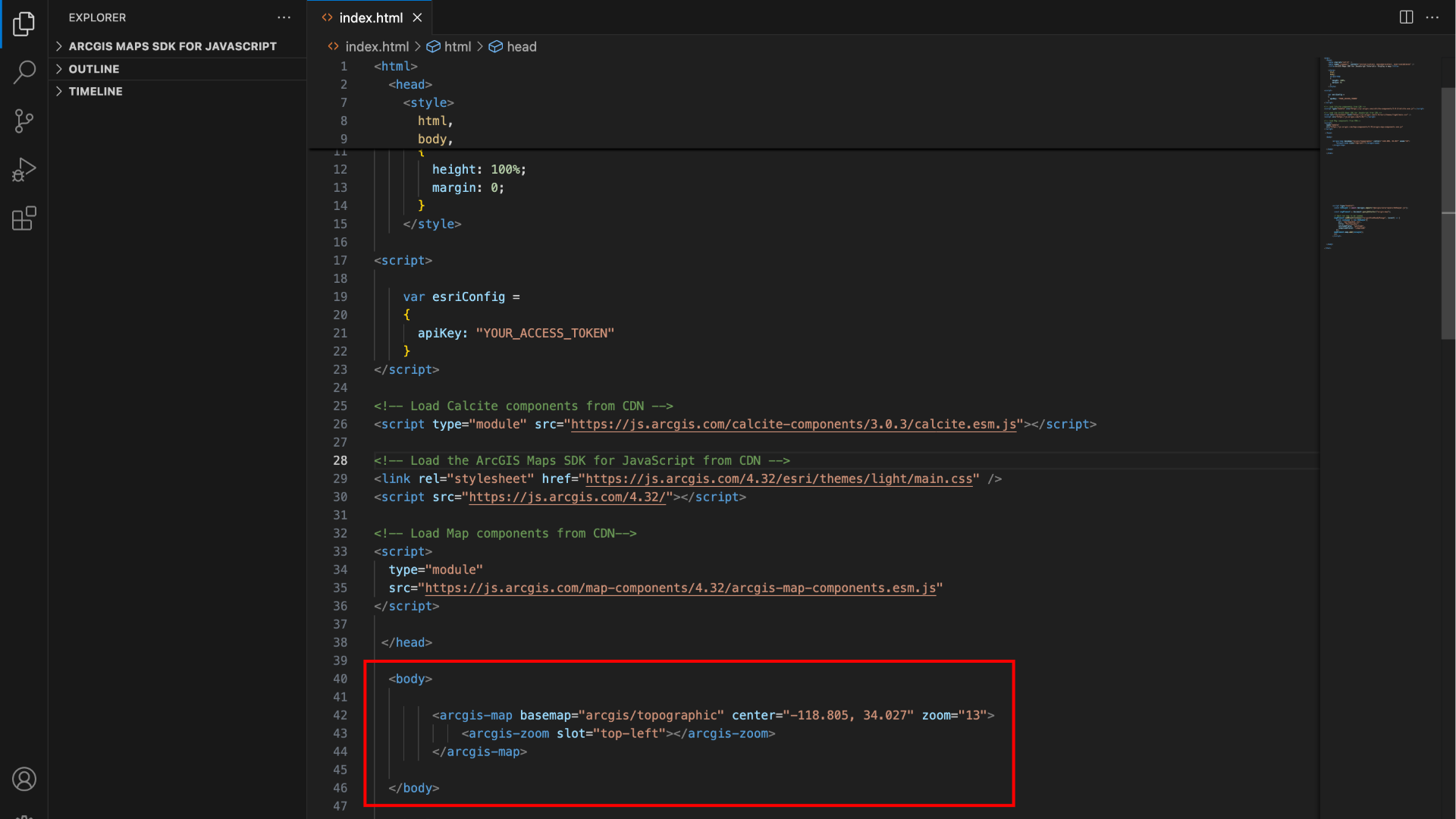Open the Source Control view
This screenshot has height=819, width=1456.
(24, 121)
